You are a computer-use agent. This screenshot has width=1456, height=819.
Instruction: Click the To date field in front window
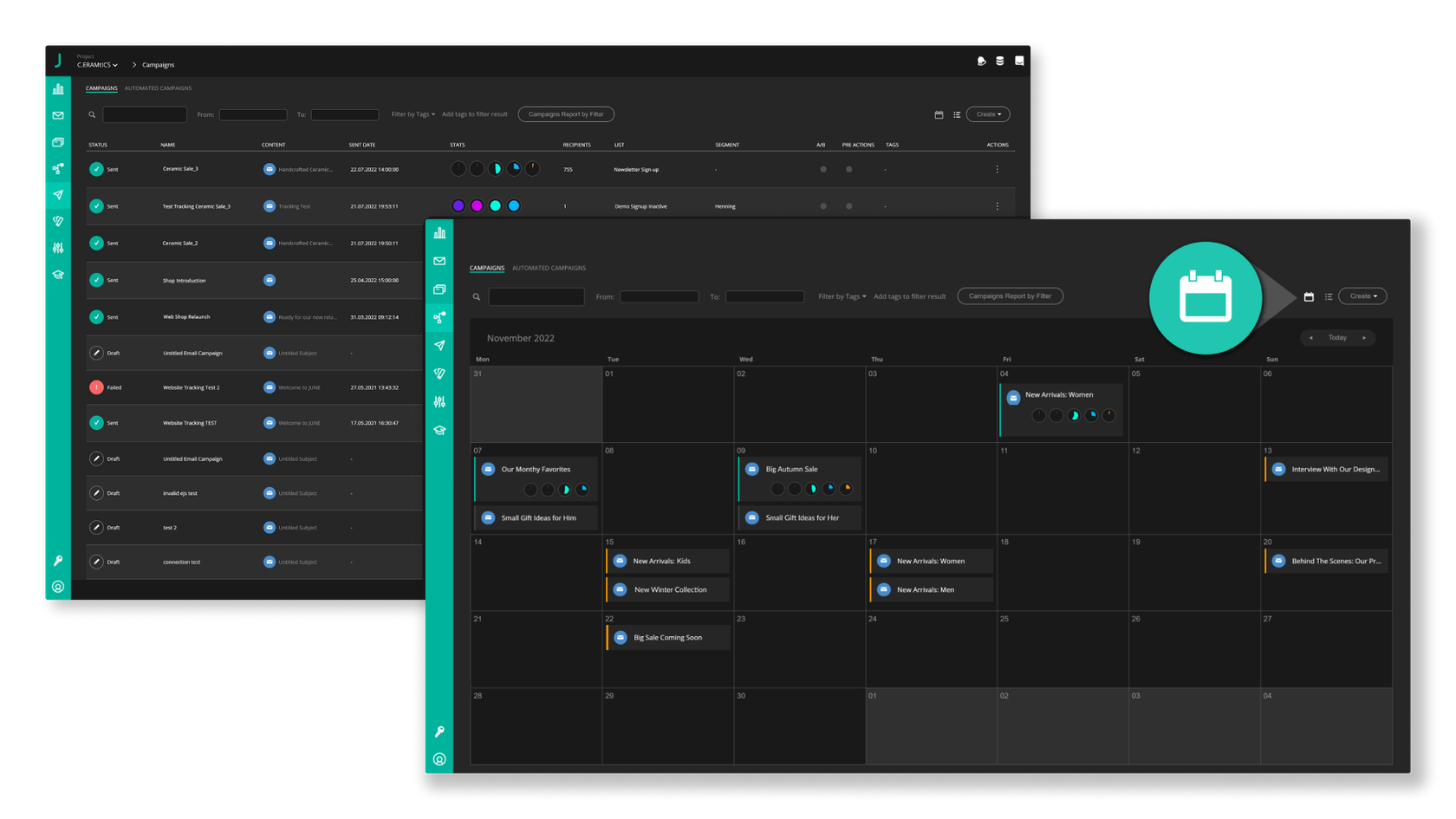[x=764, y=296]
